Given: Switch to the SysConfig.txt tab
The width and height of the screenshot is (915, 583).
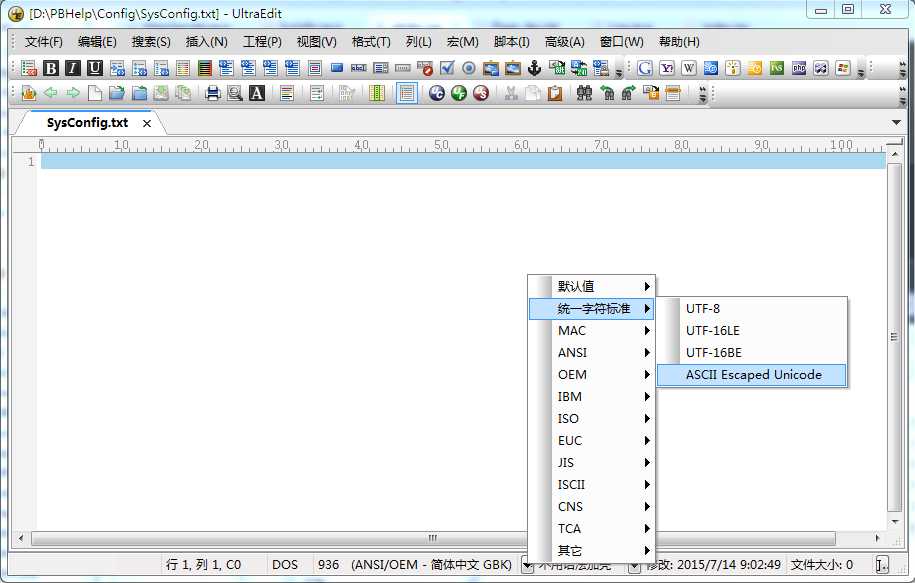Looking at the screenshot, I should coord(87,123).
